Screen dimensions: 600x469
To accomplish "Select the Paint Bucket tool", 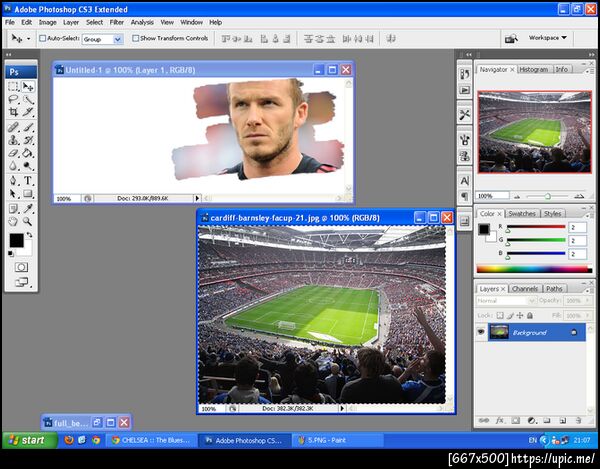I will click(x=28, y=153).
